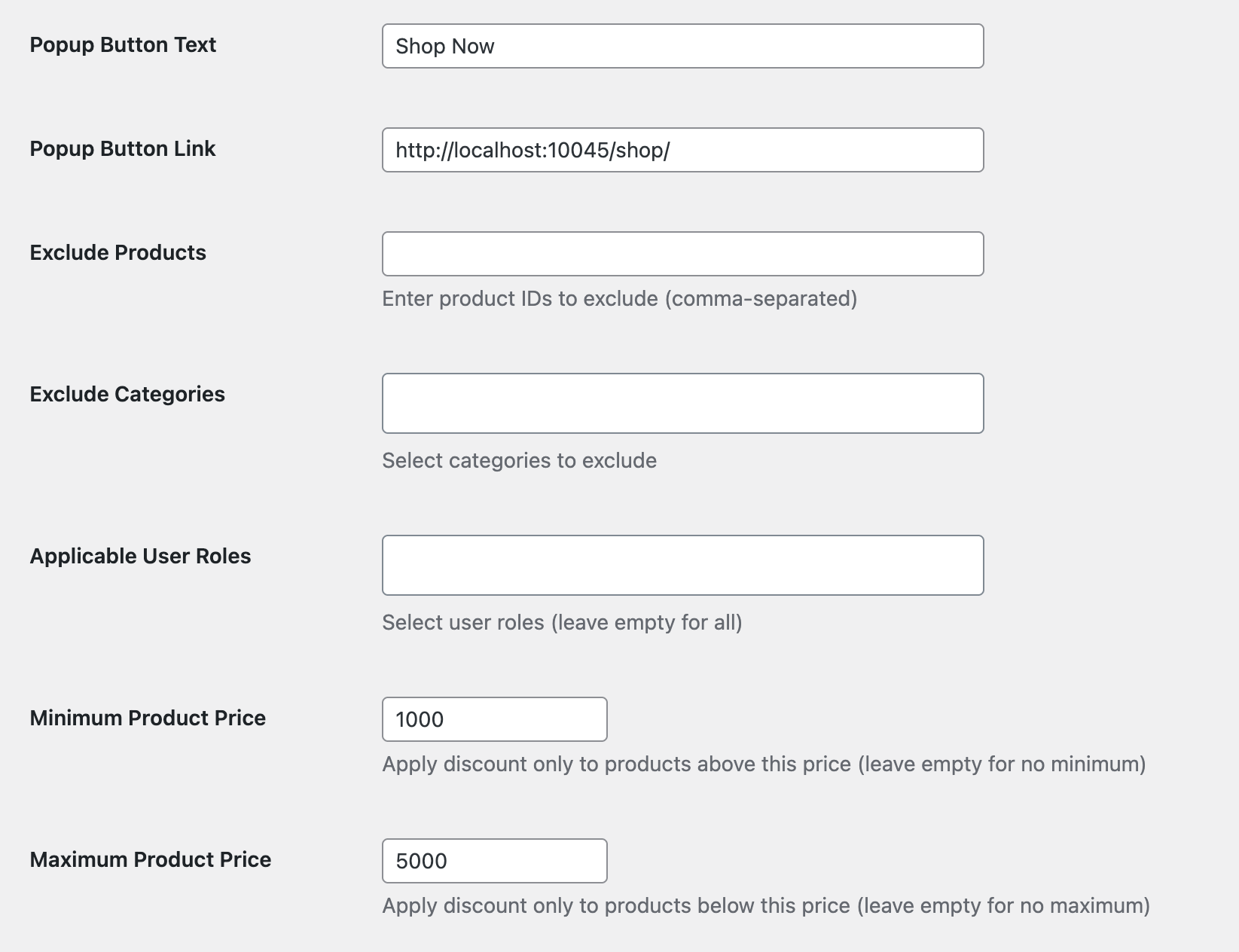
Task: Open the Exclude Categories selection box
Action: click(x=682, y=403)
